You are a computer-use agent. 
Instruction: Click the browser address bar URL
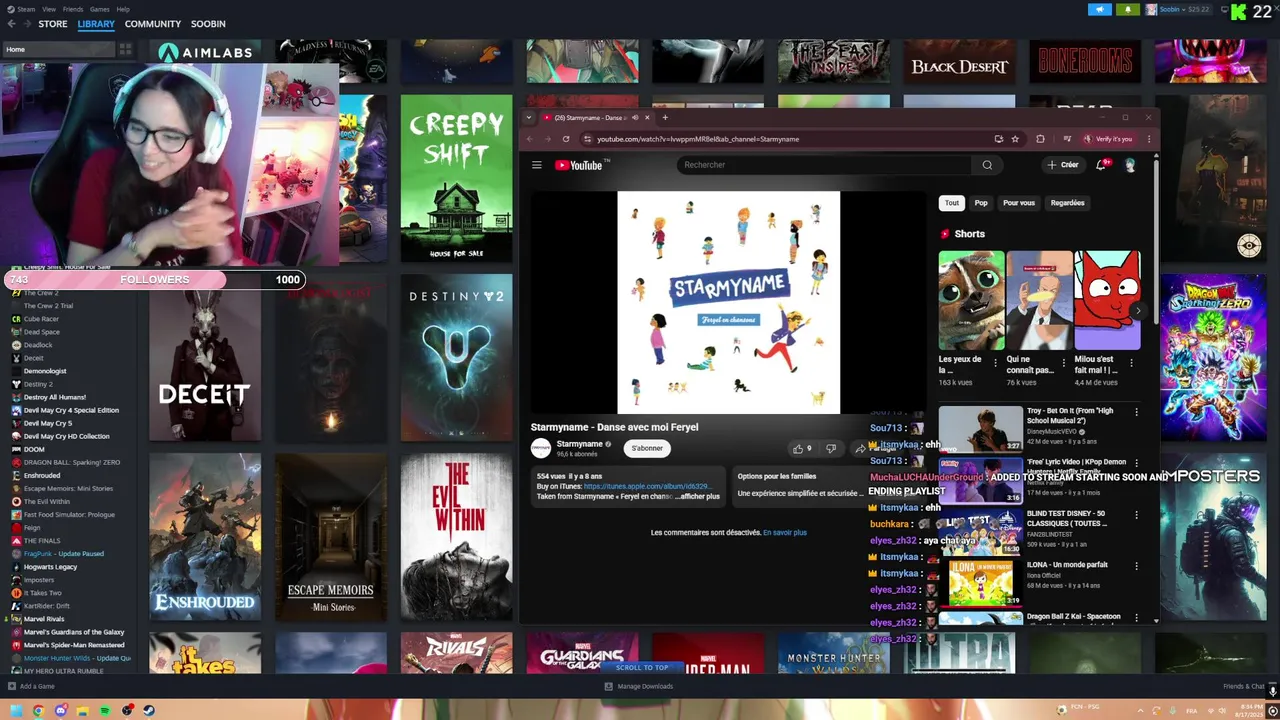[x=698, y=139]
